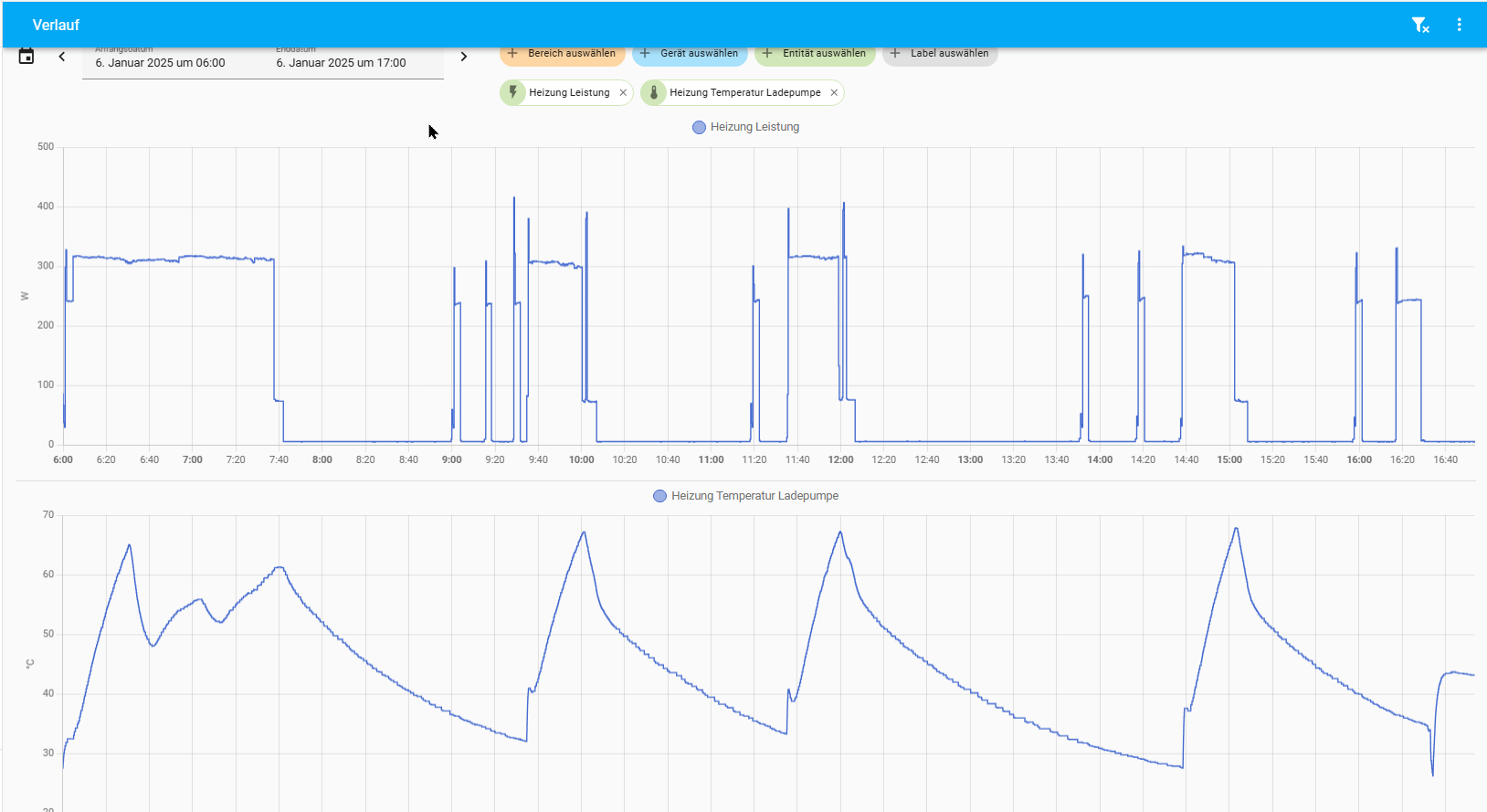Viewport: 1487px width, 812px height.
Task: Remove the Heizung Temperatur Ladepumpe chip
Action: click(x=834, y=92)
